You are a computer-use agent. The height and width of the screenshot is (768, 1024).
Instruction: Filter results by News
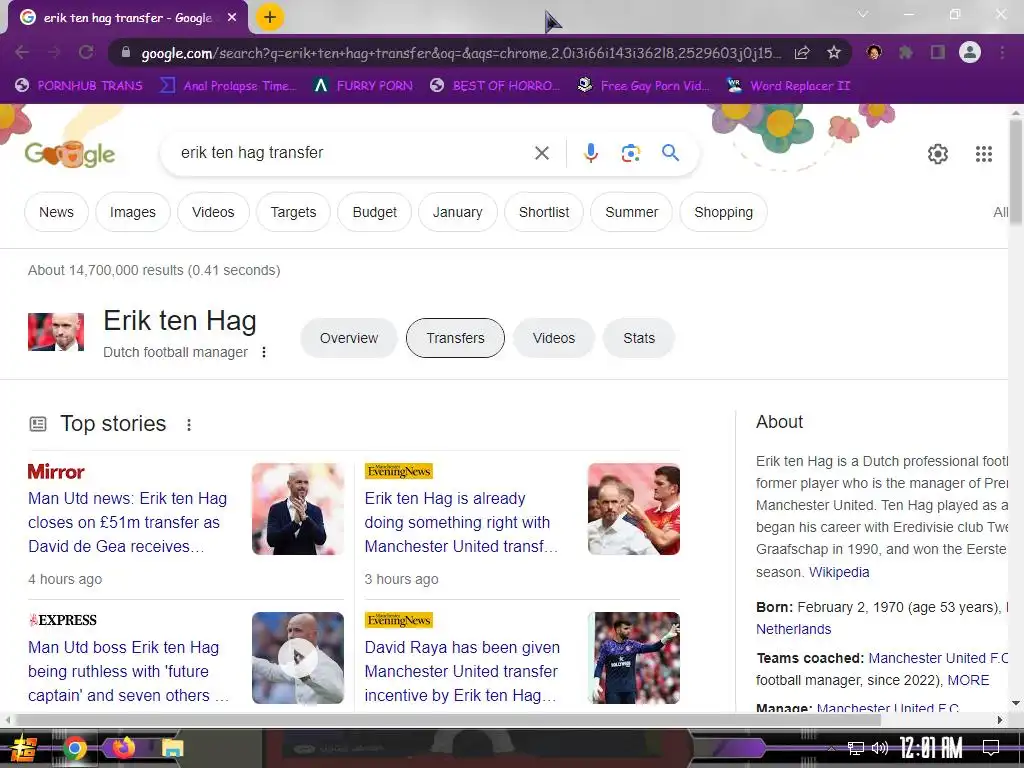56,212
